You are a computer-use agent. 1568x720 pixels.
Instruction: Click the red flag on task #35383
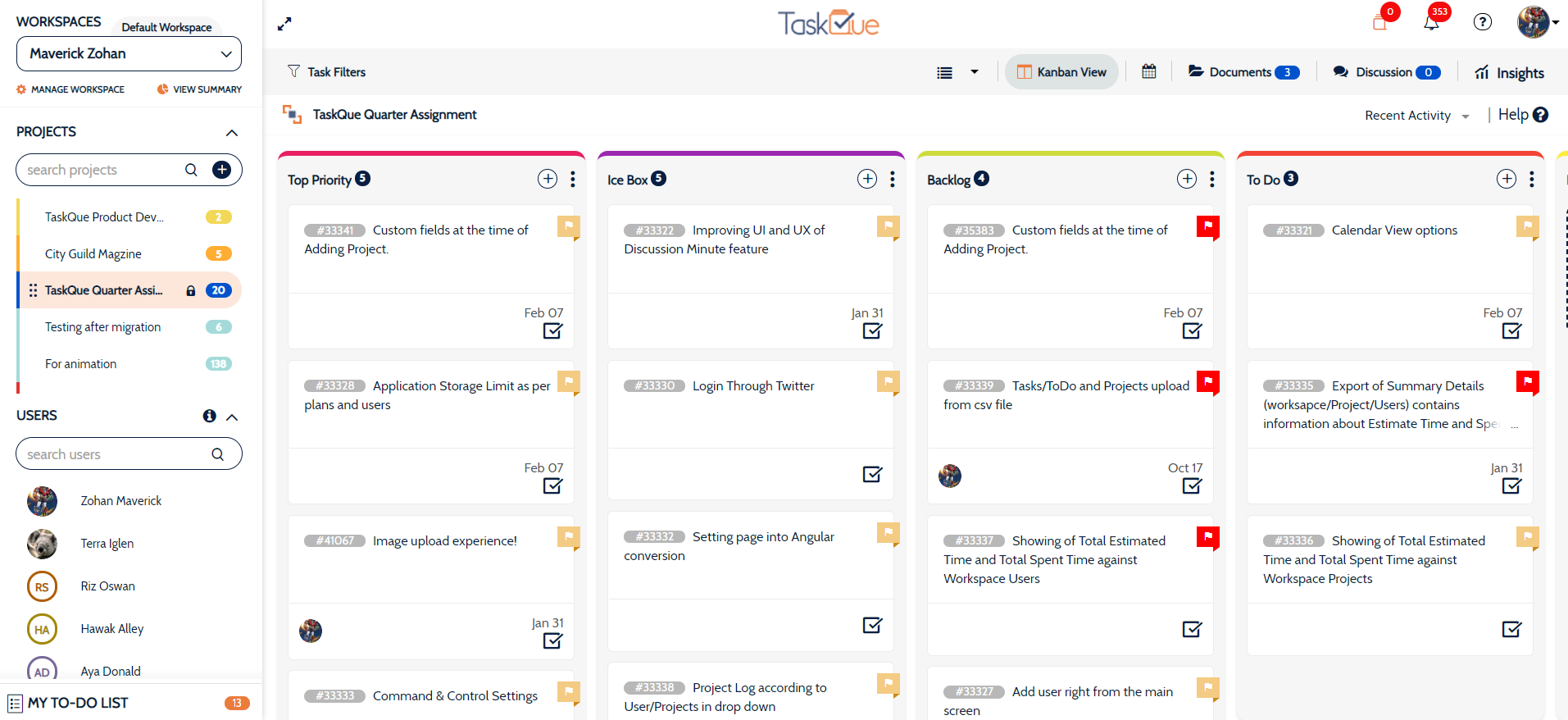tap(1207, 226)
